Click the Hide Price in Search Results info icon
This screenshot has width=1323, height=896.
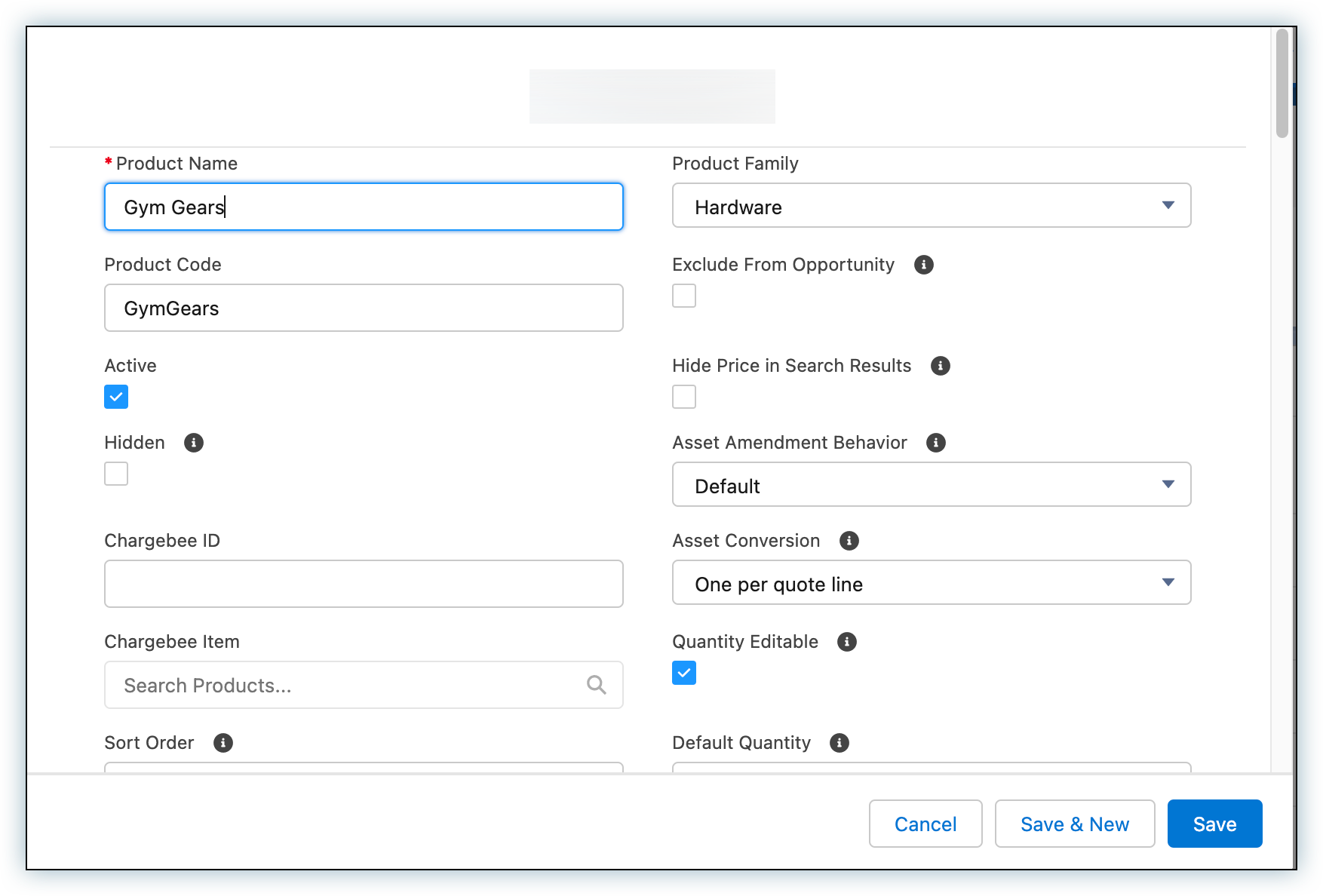click(940, 366)
